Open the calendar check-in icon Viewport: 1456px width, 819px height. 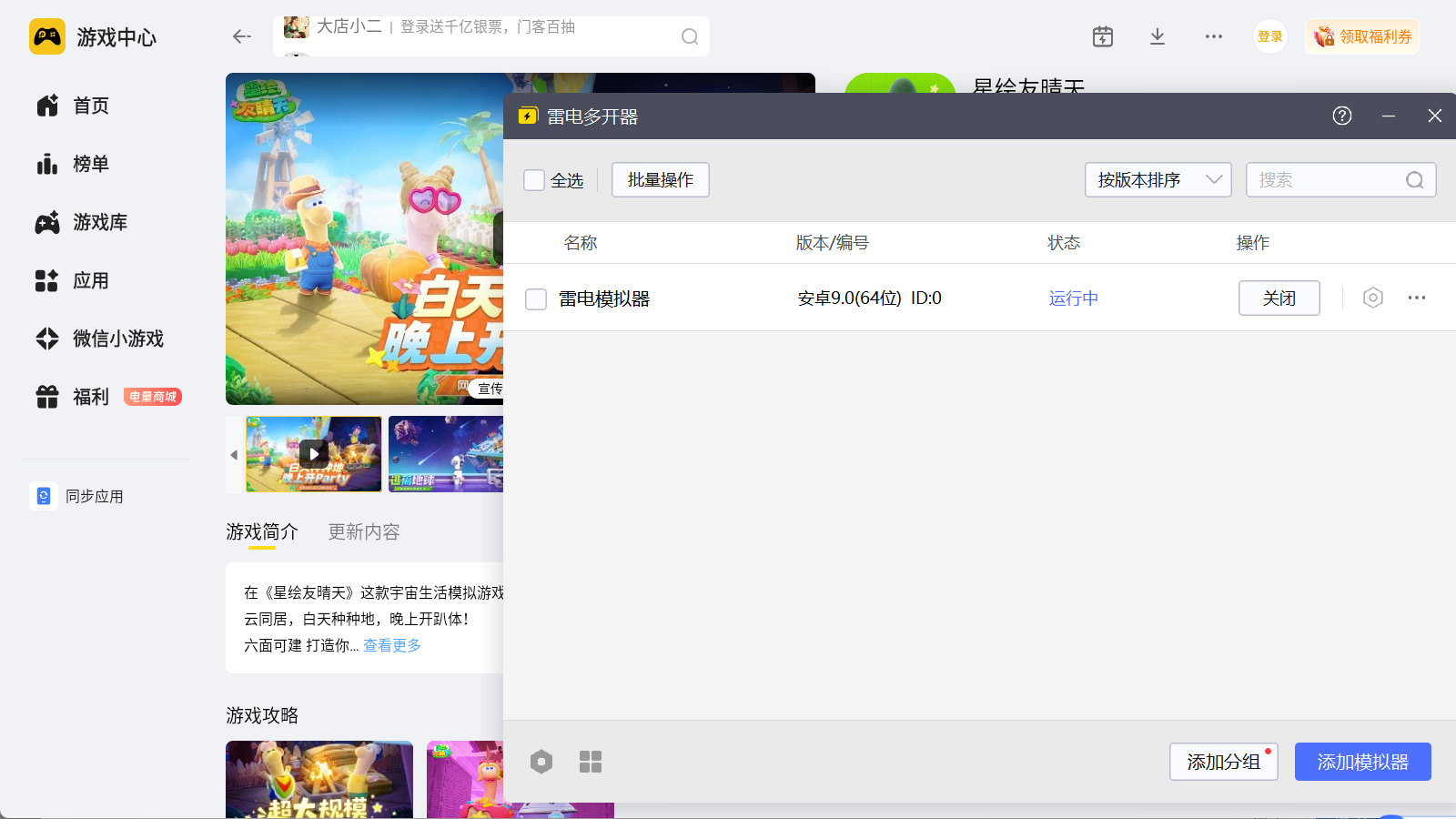pos(1103,36)
